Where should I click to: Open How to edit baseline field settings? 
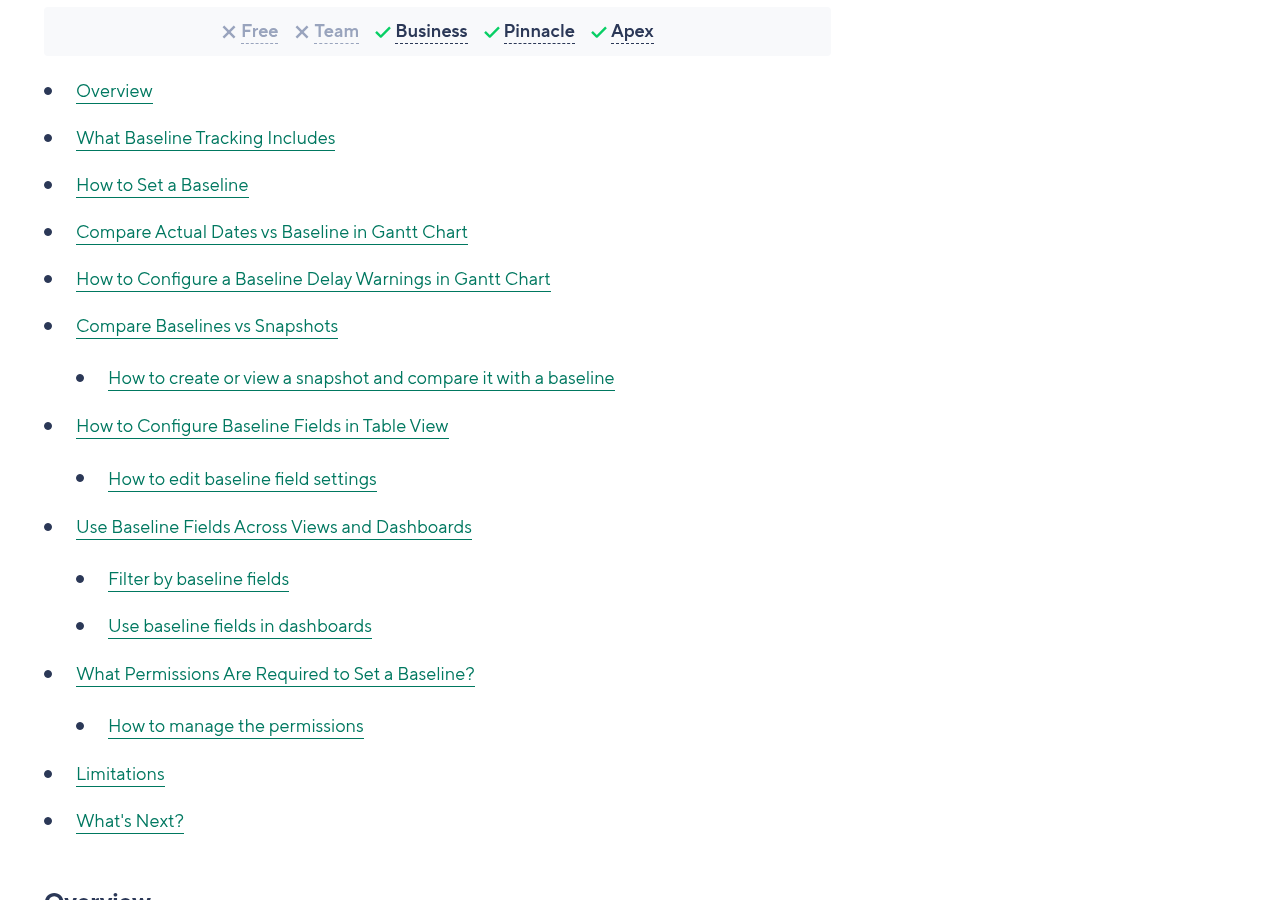[x=242, y=479]
